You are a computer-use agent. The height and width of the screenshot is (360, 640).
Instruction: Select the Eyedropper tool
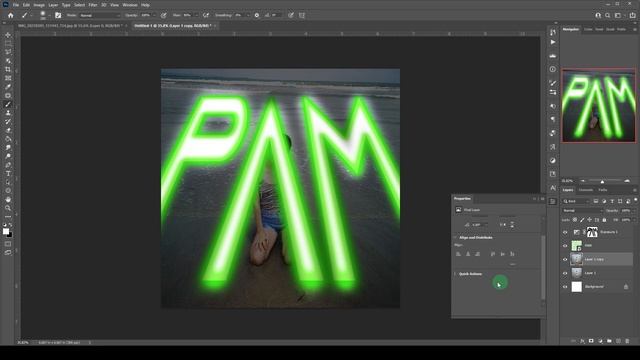coord(8,87)
